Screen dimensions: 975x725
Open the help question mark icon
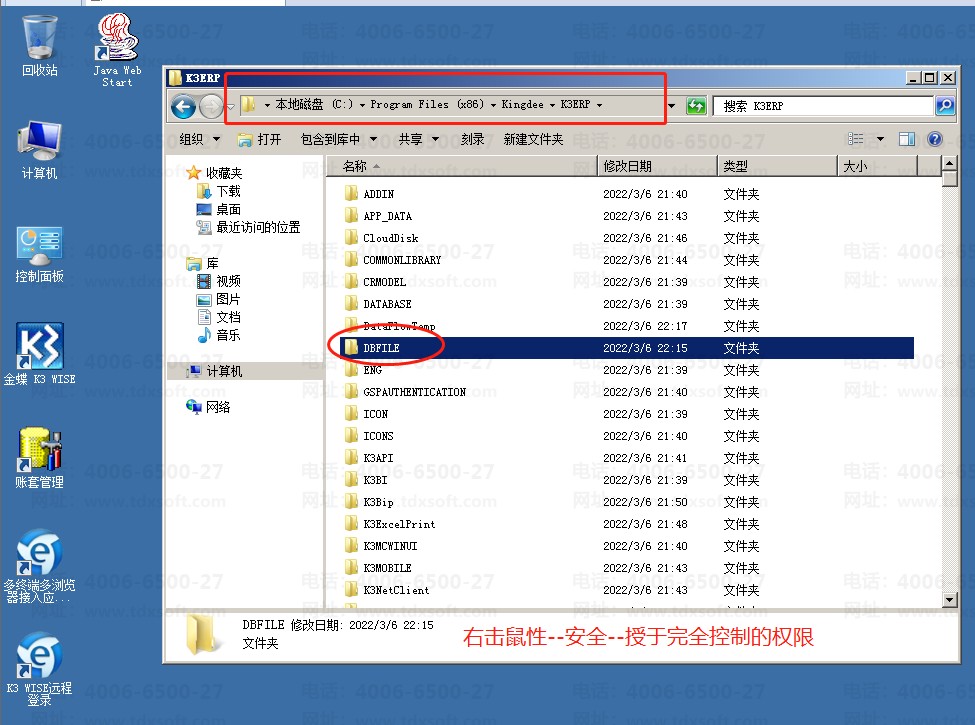click(935, 139)
